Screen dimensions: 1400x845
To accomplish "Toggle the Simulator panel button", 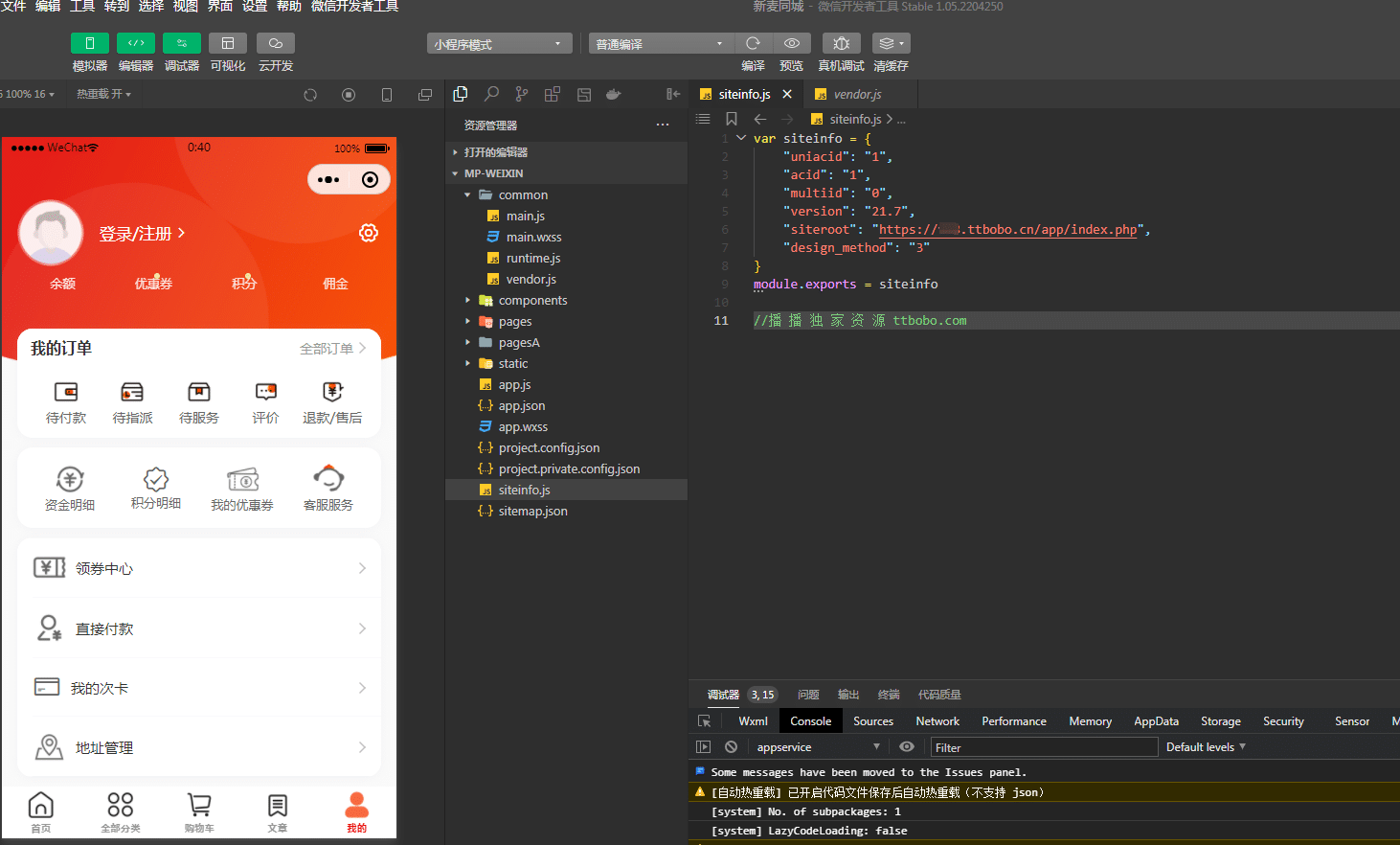I will click(x=89, y=43).
